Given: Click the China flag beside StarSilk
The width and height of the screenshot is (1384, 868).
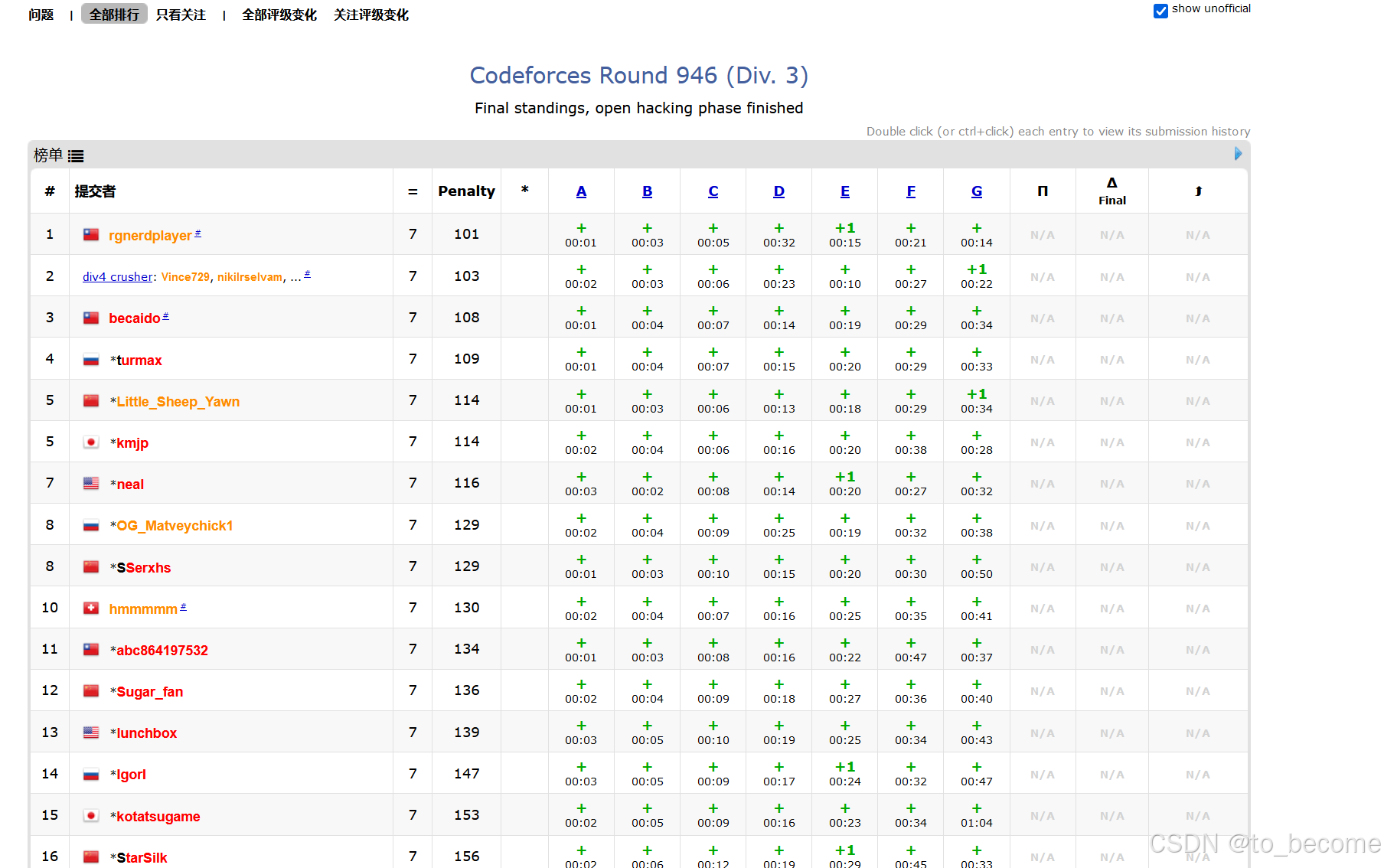Looking at the screenshot, I should click(x=91, y=857).
